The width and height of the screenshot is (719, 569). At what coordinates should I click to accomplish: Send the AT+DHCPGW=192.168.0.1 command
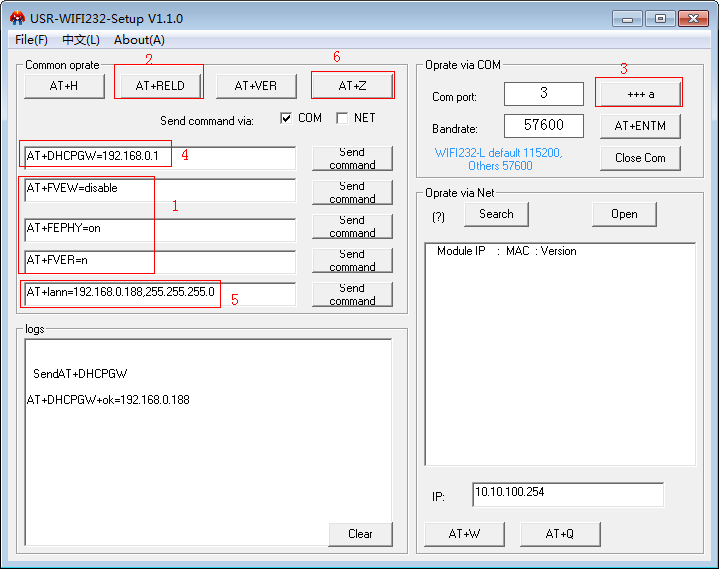(352, 158)
